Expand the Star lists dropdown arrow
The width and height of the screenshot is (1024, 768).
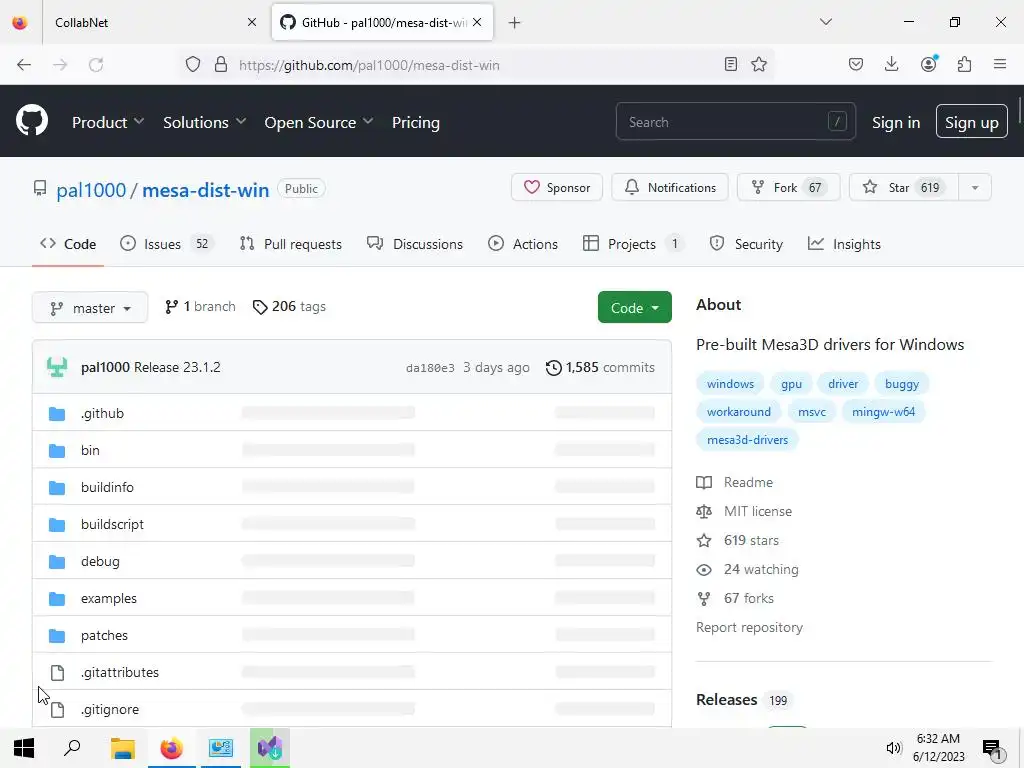pyautogui.click(x=974, y=188)
